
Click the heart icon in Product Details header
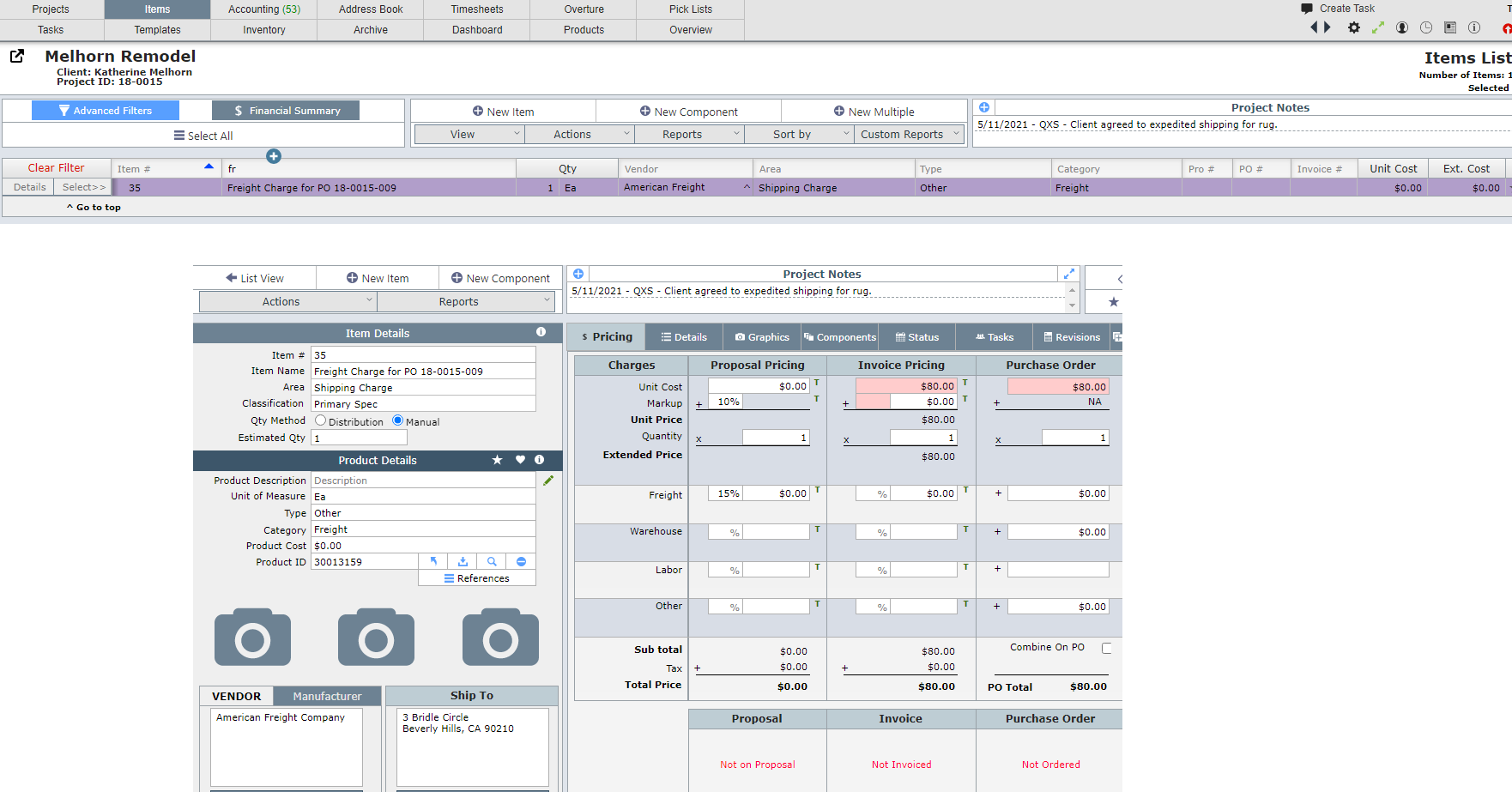point(520,460)
